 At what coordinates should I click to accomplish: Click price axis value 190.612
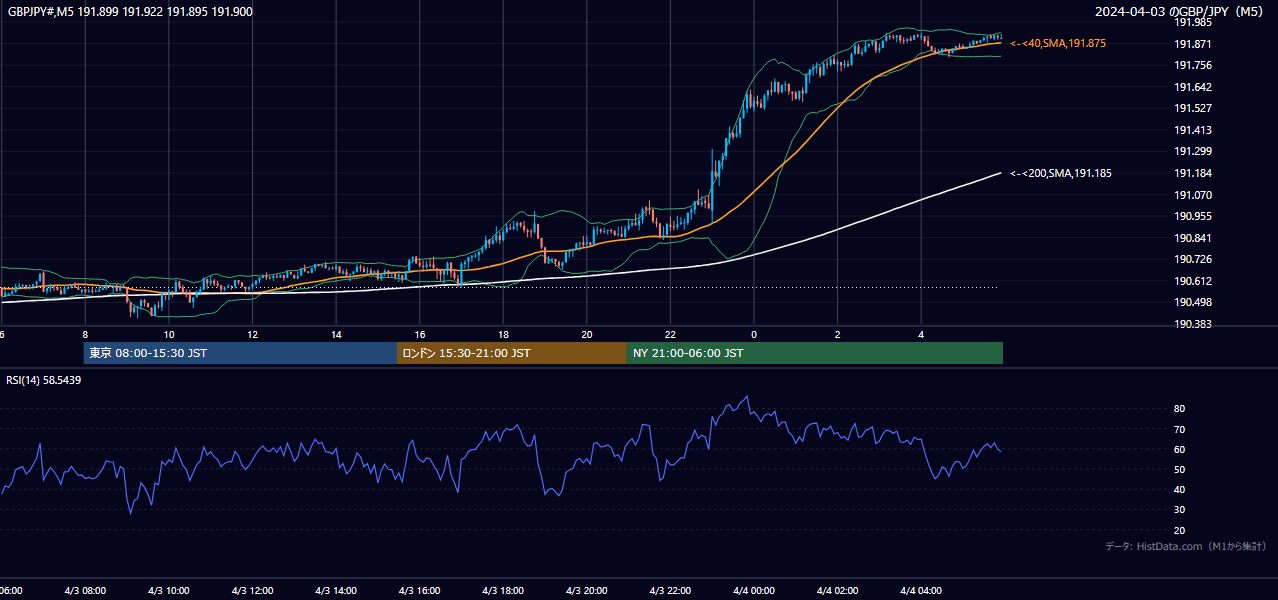[1192, 281]
